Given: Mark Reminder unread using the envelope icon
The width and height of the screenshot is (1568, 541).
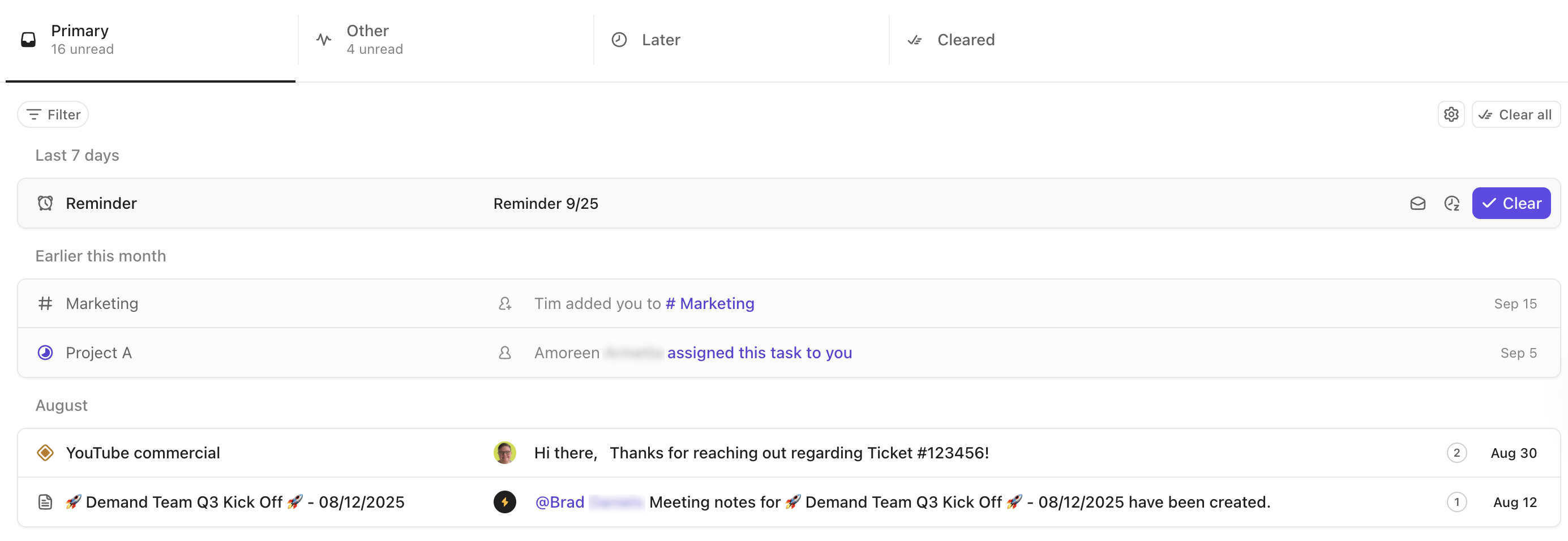Looking at the screenshot, I should (1417, 203).
